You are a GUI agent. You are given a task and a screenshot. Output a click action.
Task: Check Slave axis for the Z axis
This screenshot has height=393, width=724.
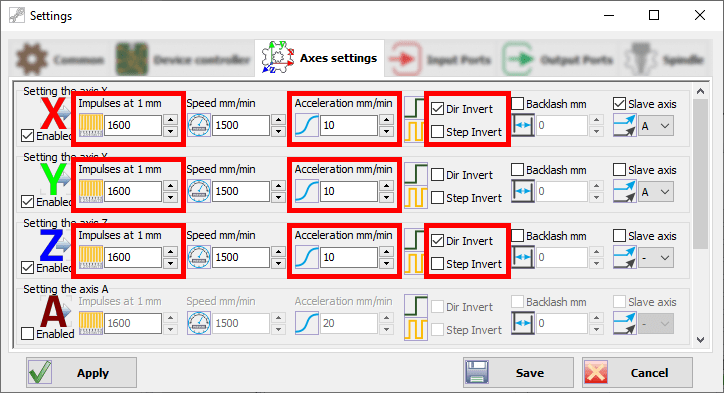click(619, 236)
